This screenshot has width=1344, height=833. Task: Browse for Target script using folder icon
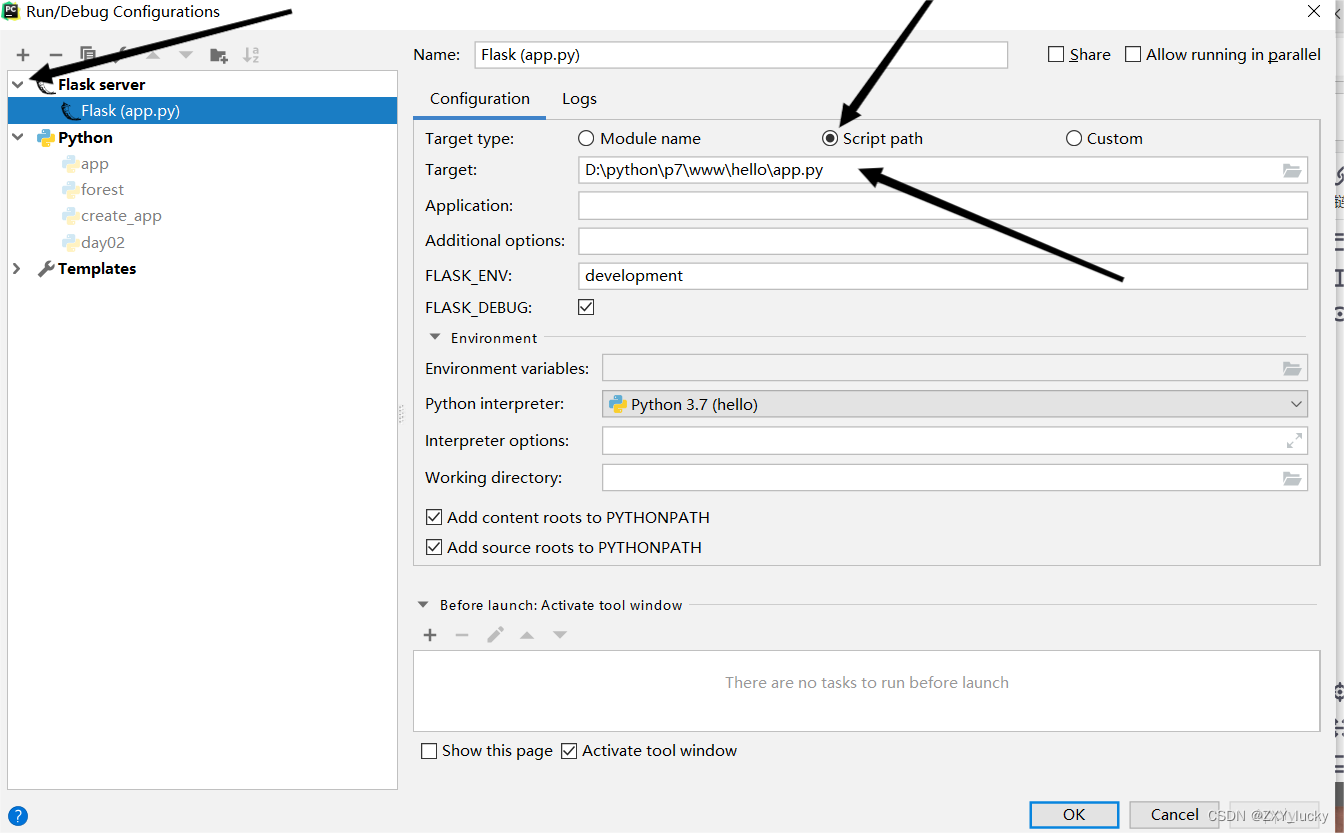(x=1292, y=171)
